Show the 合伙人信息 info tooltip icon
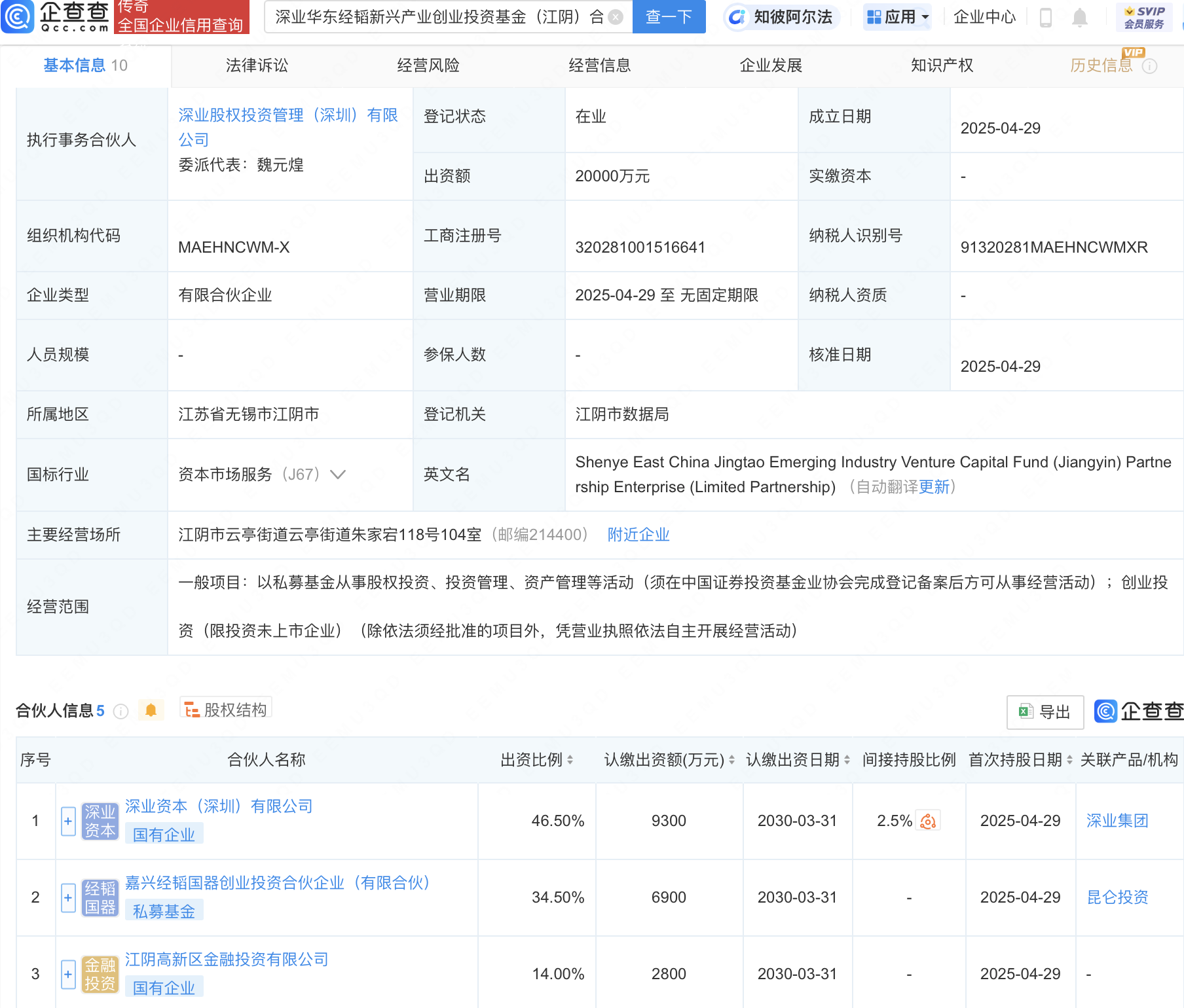 tap(120, 711)
